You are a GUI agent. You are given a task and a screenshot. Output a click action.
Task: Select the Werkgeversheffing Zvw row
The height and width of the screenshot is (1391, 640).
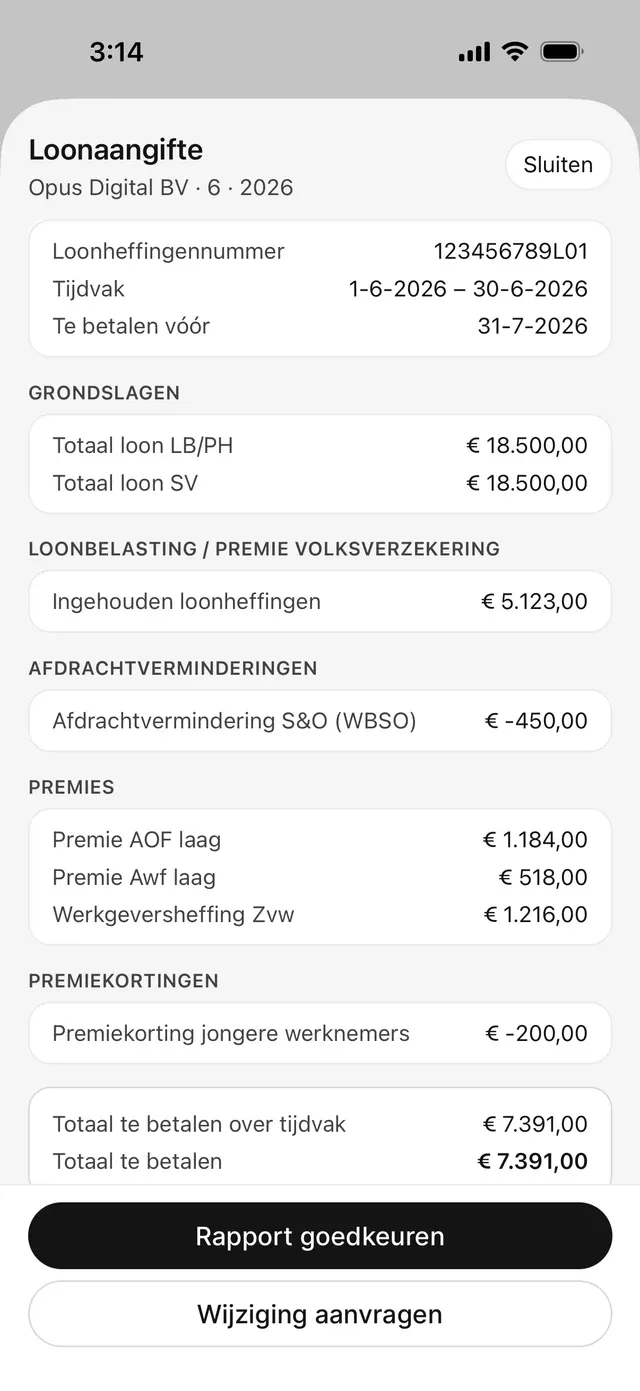tap(320, 914)
